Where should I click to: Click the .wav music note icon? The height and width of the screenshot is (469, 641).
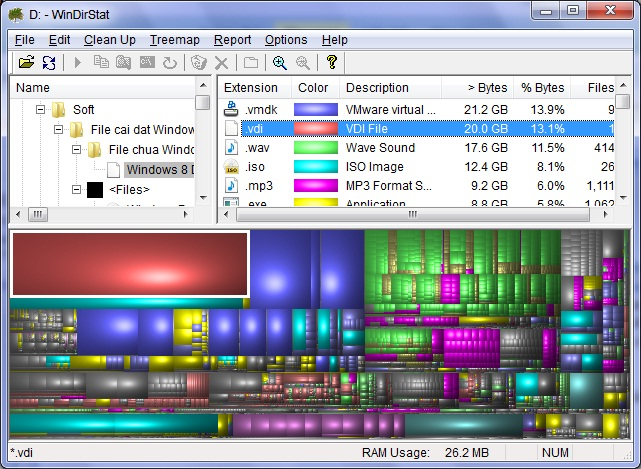pos(231,148)
